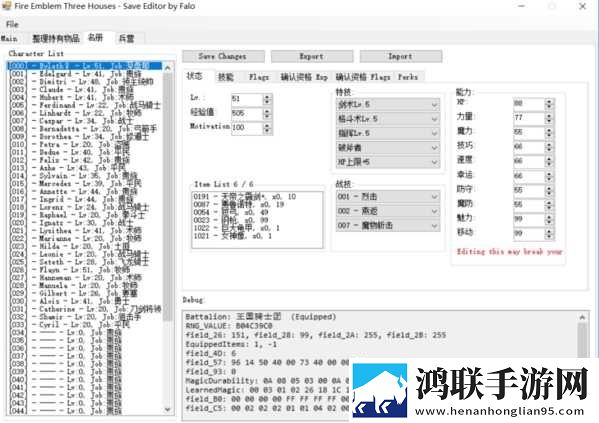Open the 确认资格 Flags sub-tab

pyautogui.click(x=363, y=77)
